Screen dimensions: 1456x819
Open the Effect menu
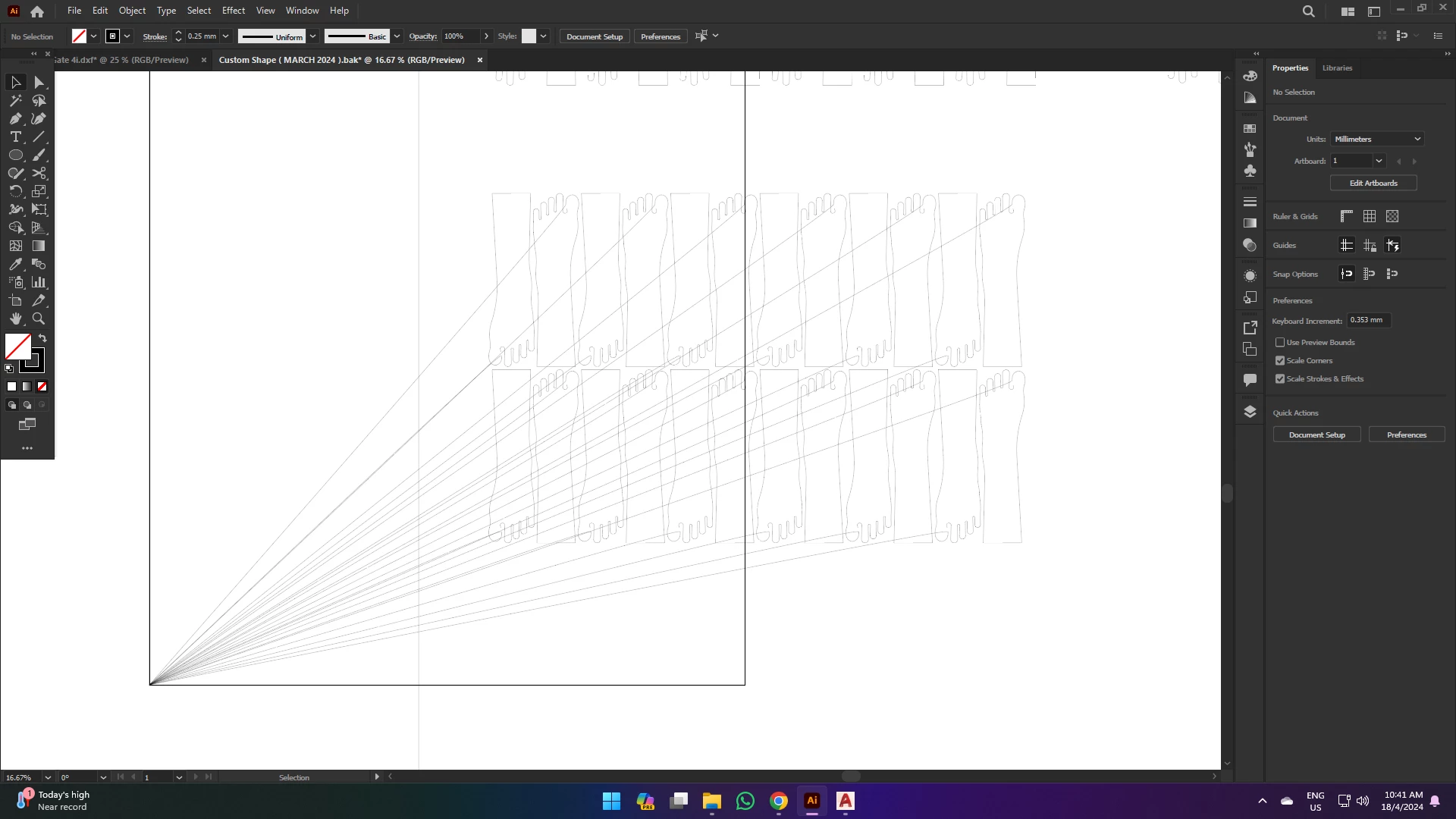point(233,11)
